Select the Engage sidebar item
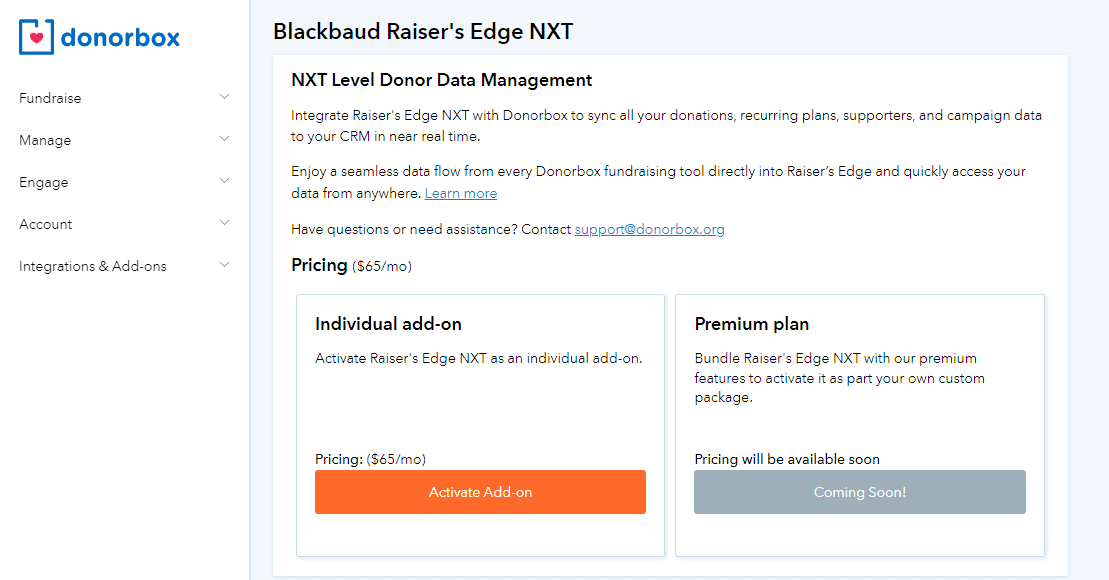The image size is (1109, 580). (x=44, y=182)
